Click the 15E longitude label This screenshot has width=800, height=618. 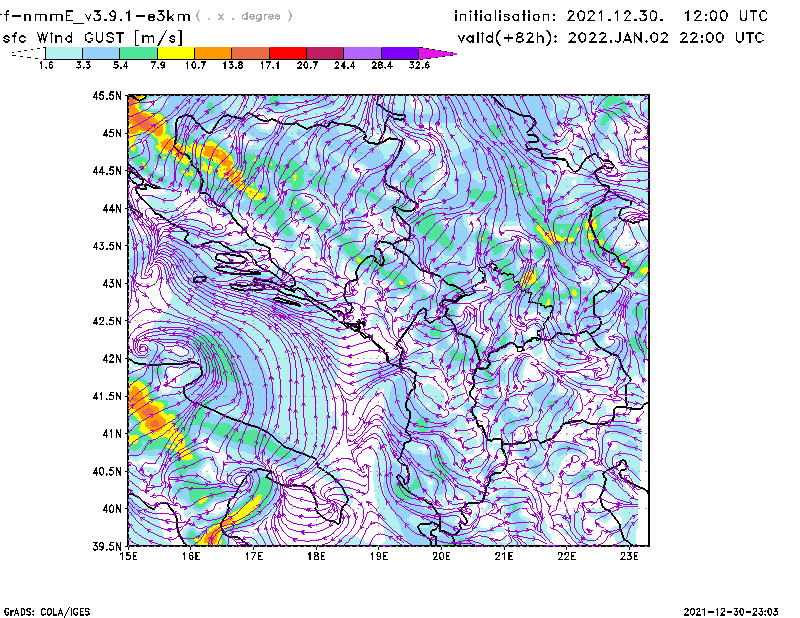click(128, 556)
